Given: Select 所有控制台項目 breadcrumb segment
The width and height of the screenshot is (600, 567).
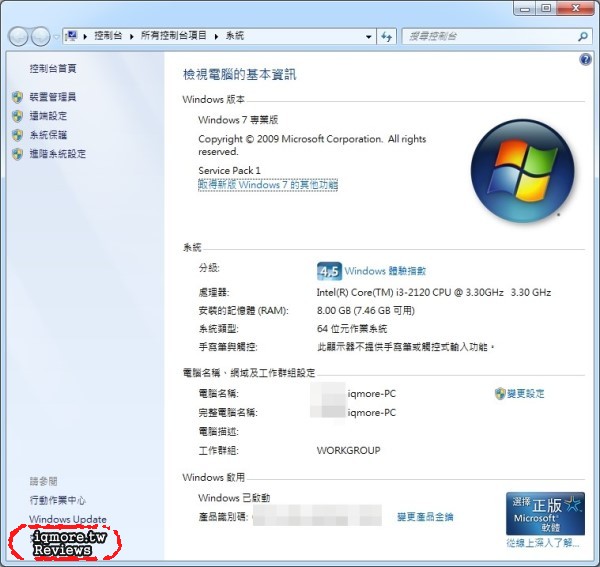Looking at the screenshot, I should pyautogui.click(x=173, y=36).
